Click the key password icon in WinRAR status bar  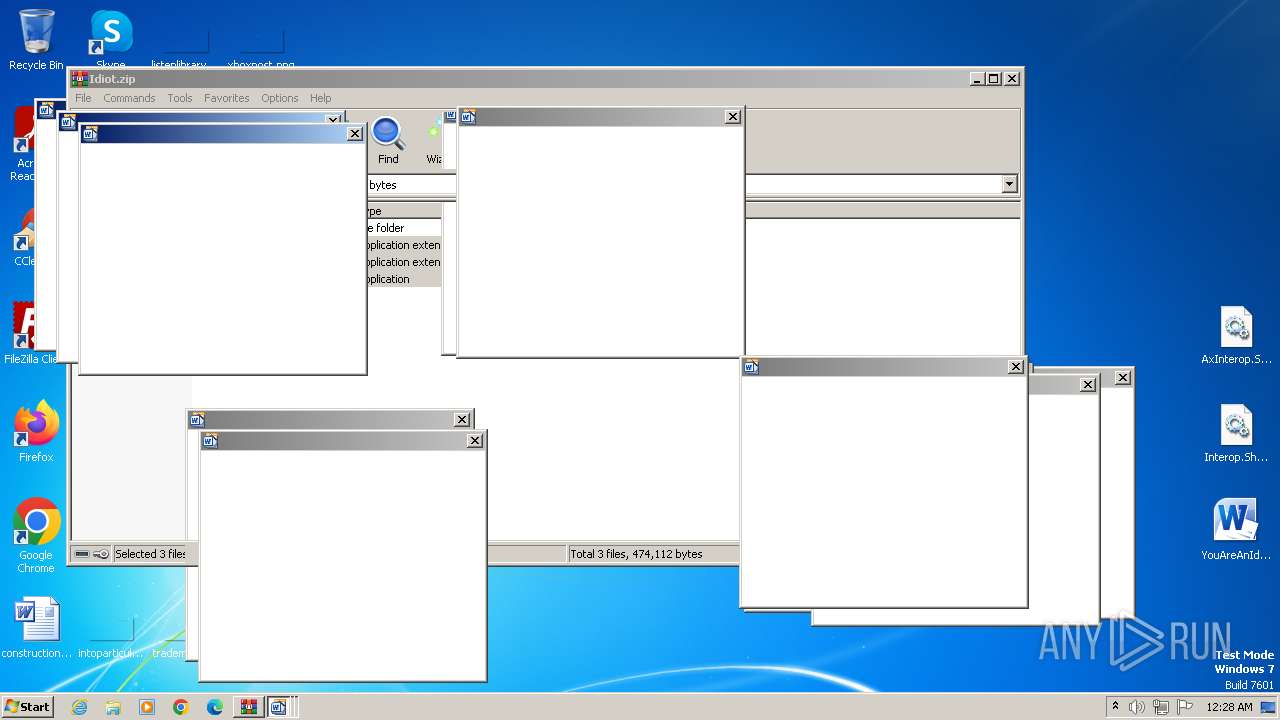(x=101, y=554)
